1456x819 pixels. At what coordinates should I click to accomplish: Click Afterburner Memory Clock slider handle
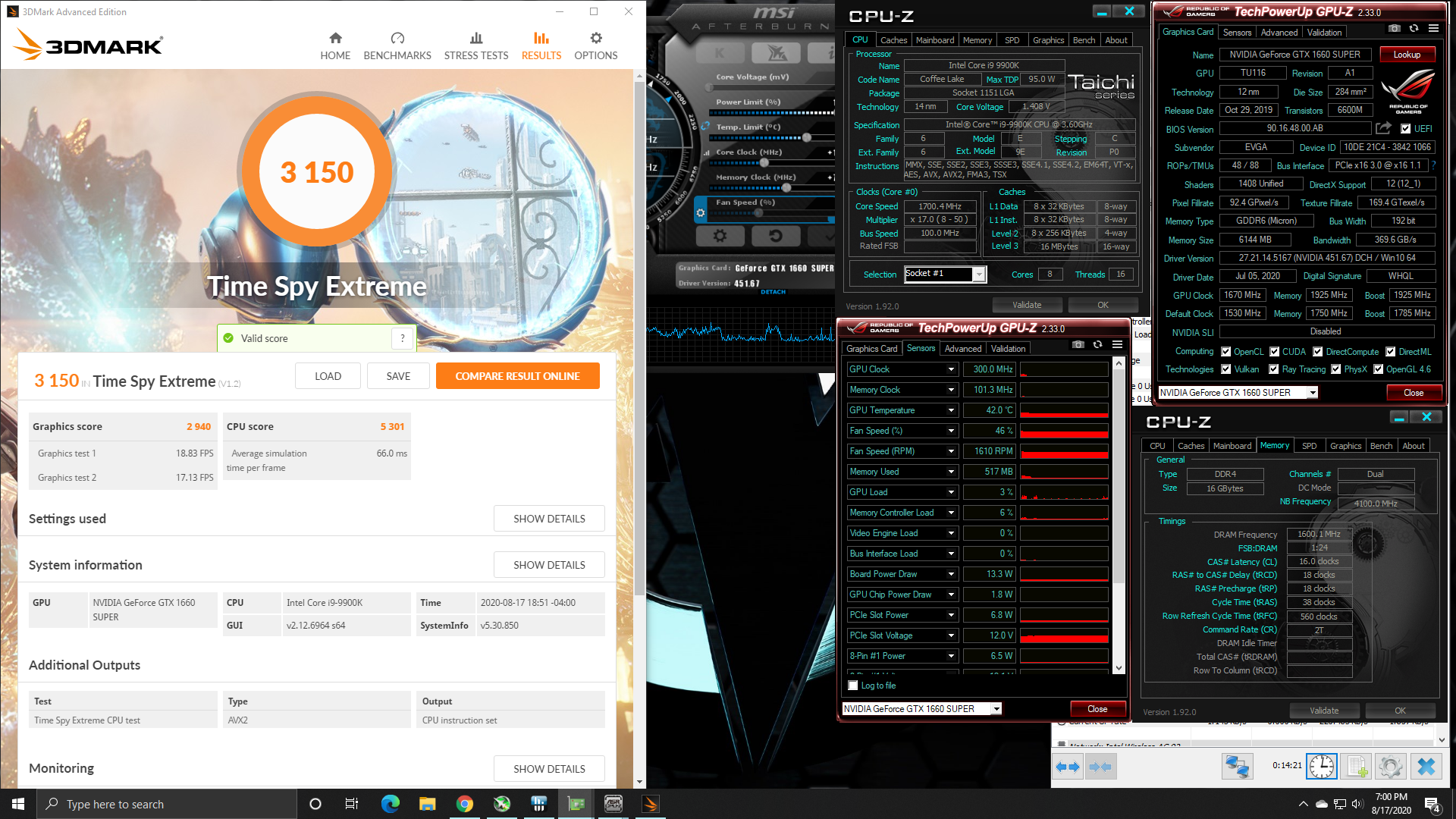(786, 187)
